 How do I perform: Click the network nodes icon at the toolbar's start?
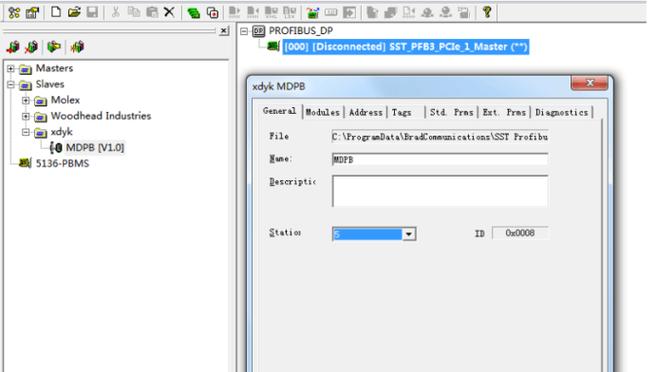click(14, 12)
